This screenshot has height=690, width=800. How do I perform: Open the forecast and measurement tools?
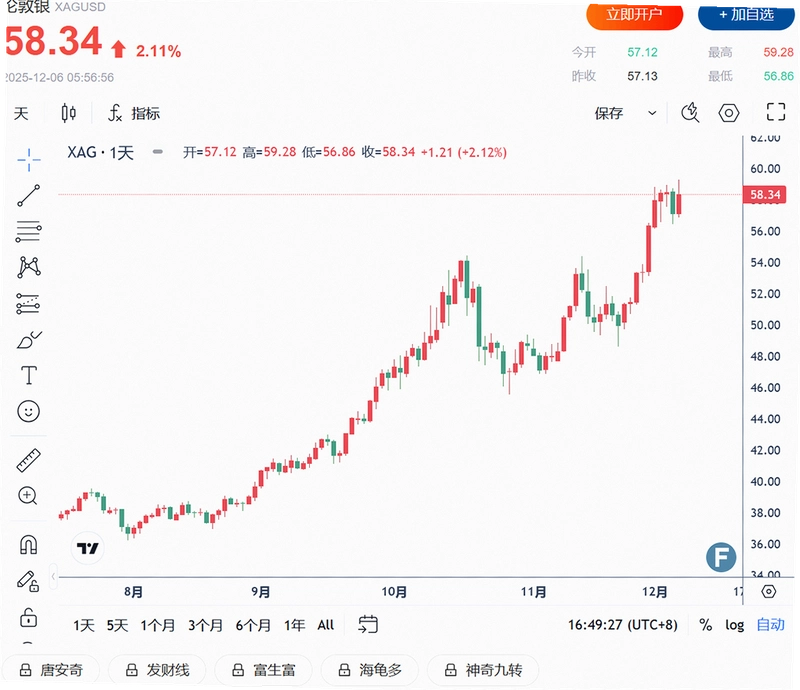point(29,303)
